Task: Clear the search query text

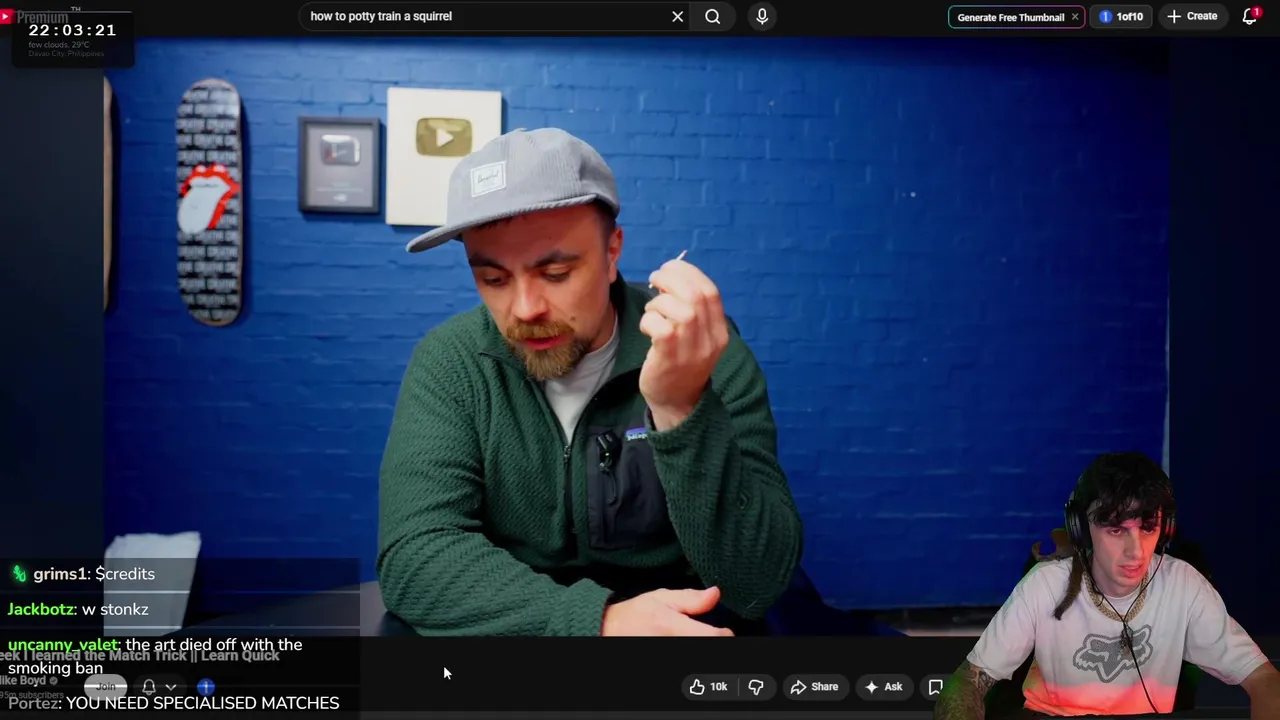Action: [677, 16]
